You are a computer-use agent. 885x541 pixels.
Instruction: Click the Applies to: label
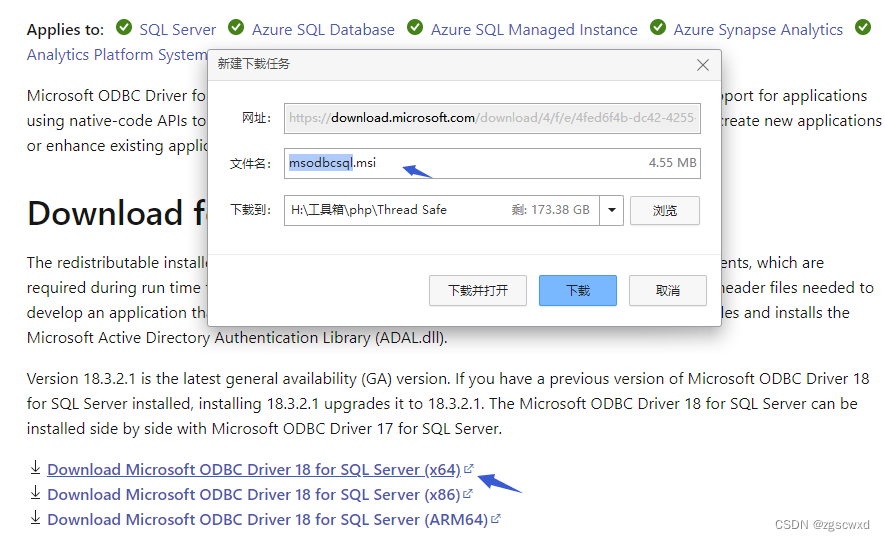(65, 29)
